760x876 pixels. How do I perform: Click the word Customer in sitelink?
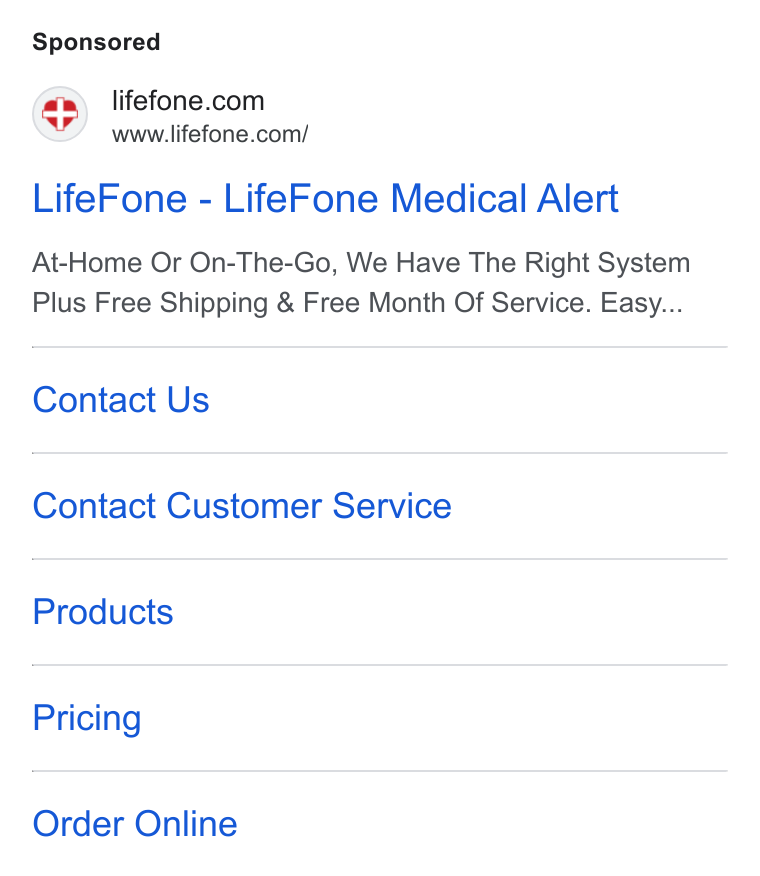[x=244, y=506]
